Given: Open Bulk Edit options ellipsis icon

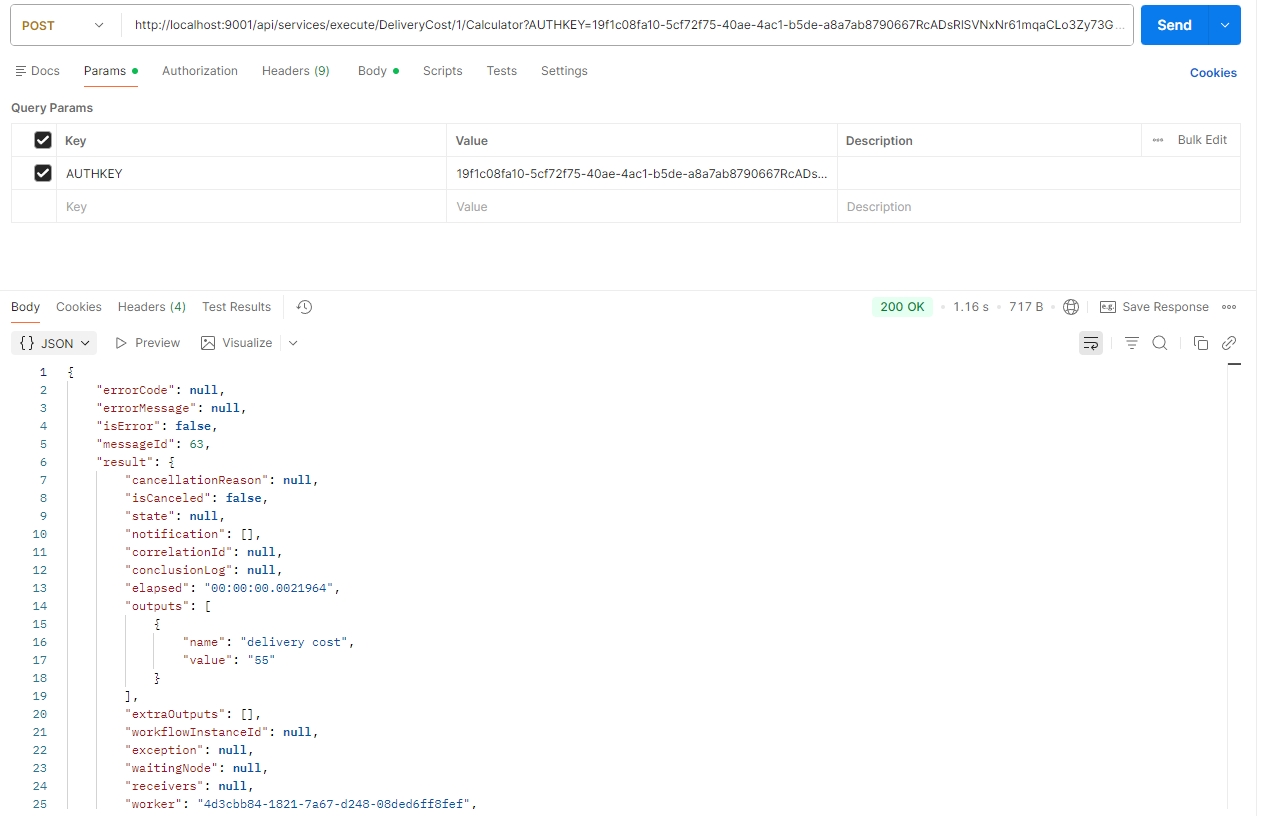Looking at the screenshot, I should coord(1158,140).
